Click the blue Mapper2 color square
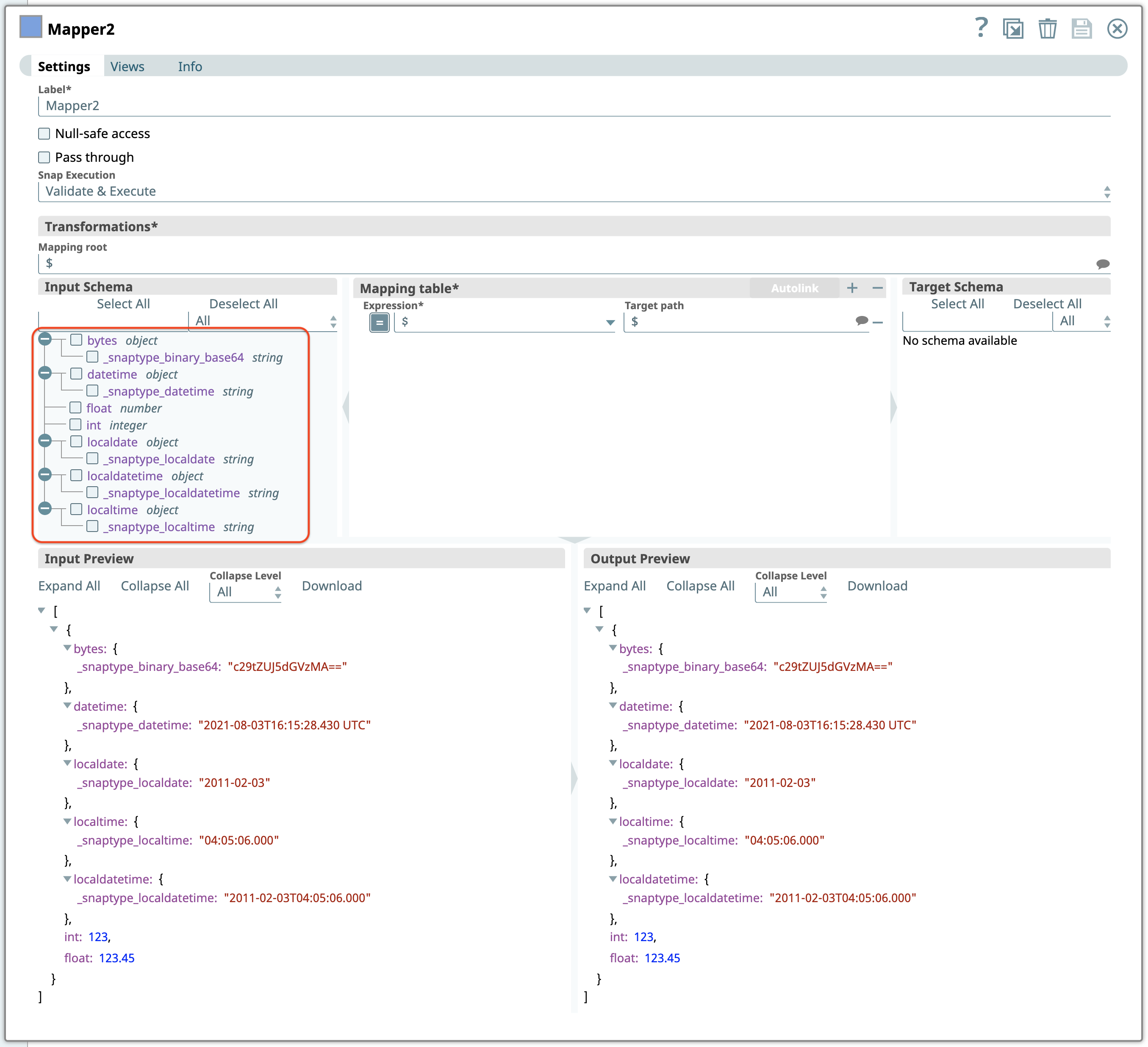Image resolution: width=1148 pixels, height=1047 pixels. pyautogui.click(x=31, y=28)
